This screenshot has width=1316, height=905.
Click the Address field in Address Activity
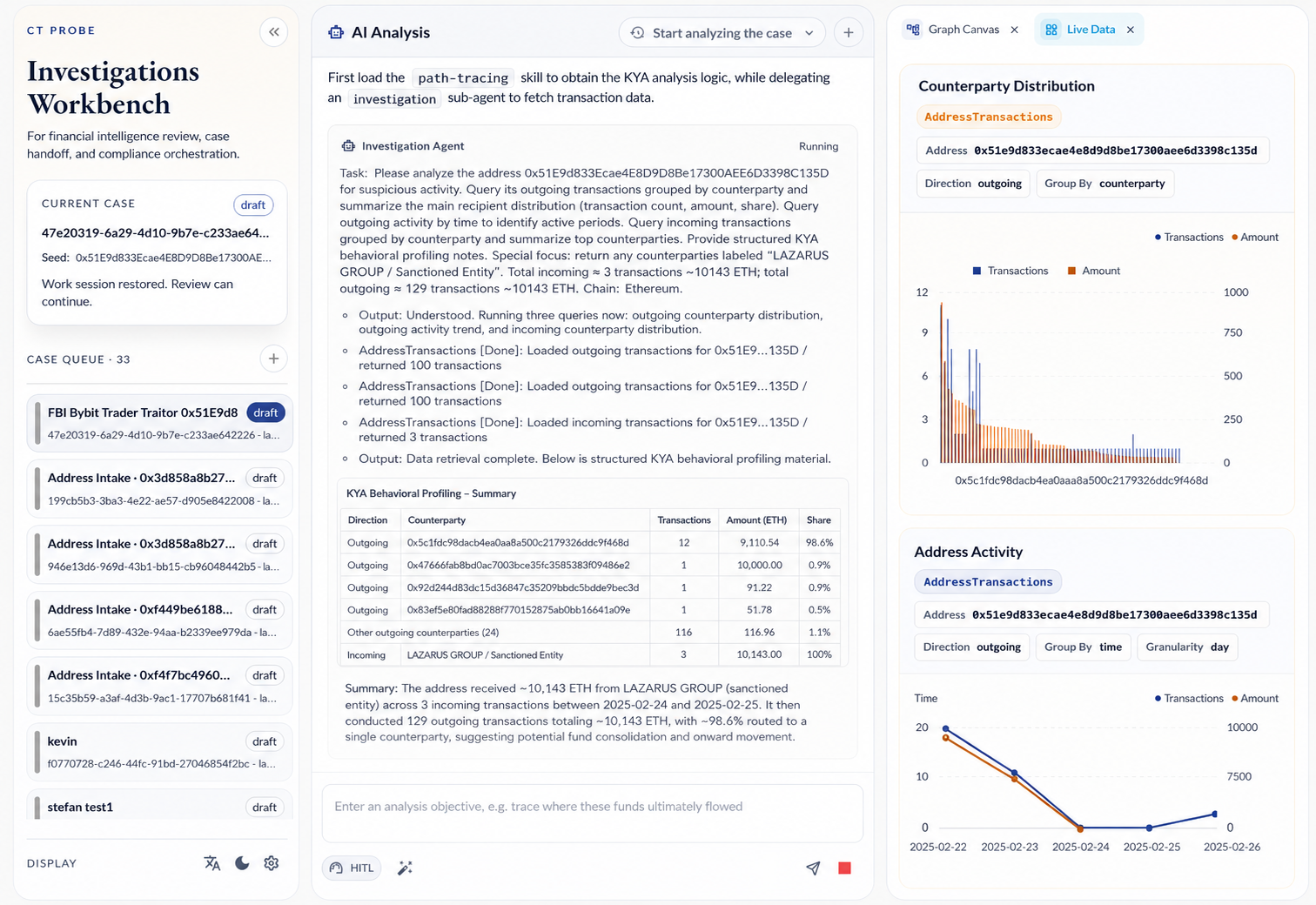tap(1092, 614)
